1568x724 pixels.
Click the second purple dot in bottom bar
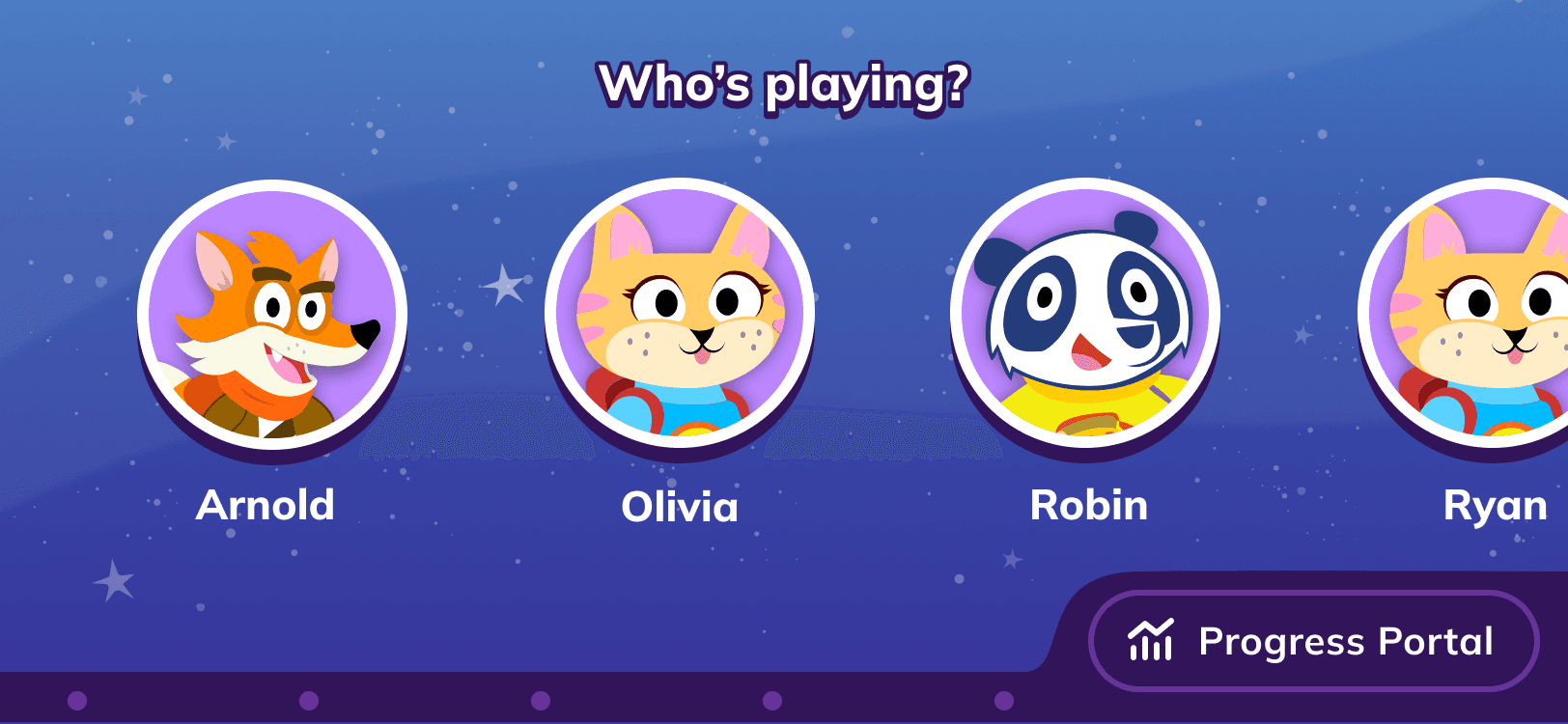[309, 700]
